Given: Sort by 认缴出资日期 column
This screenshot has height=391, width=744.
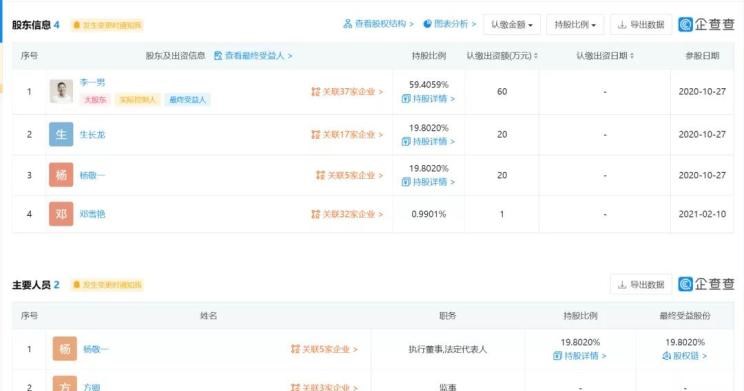Looking at the screenshot, I should click(605, 56).
